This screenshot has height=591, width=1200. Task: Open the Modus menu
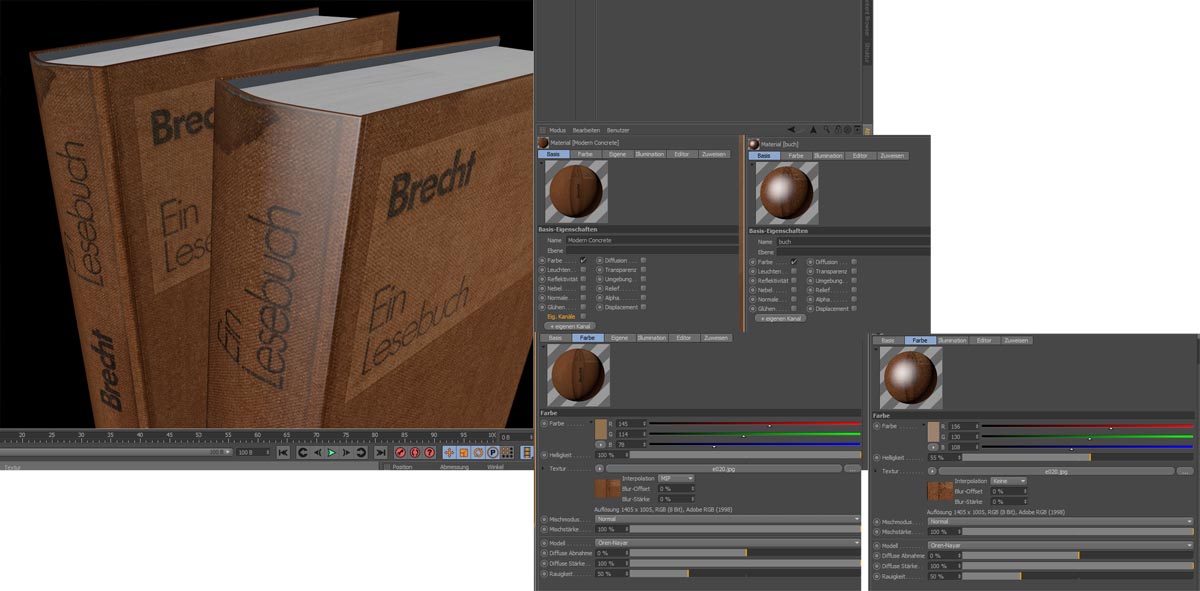tap(557, 130)
